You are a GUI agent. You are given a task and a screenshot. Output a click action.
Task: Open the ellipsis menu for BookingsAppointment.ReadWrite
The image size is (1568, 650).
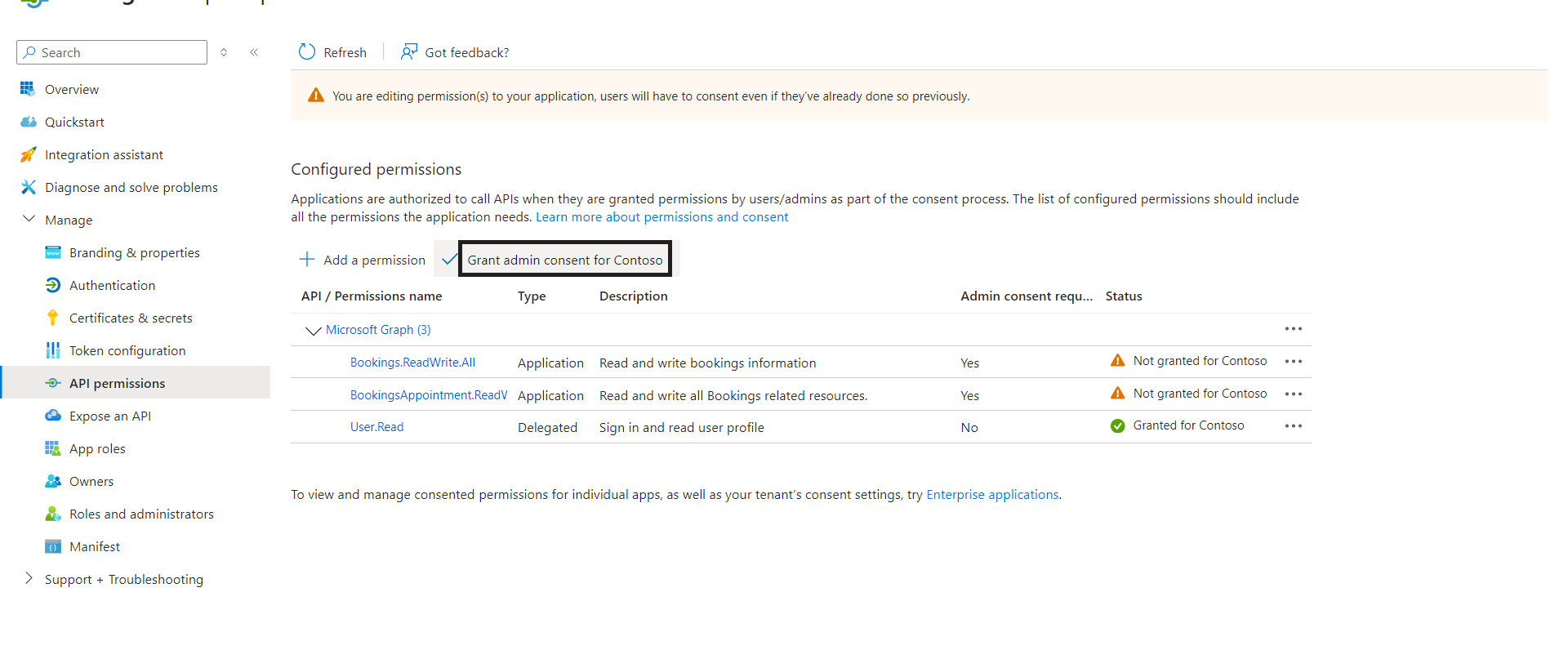coord(1293,394)
